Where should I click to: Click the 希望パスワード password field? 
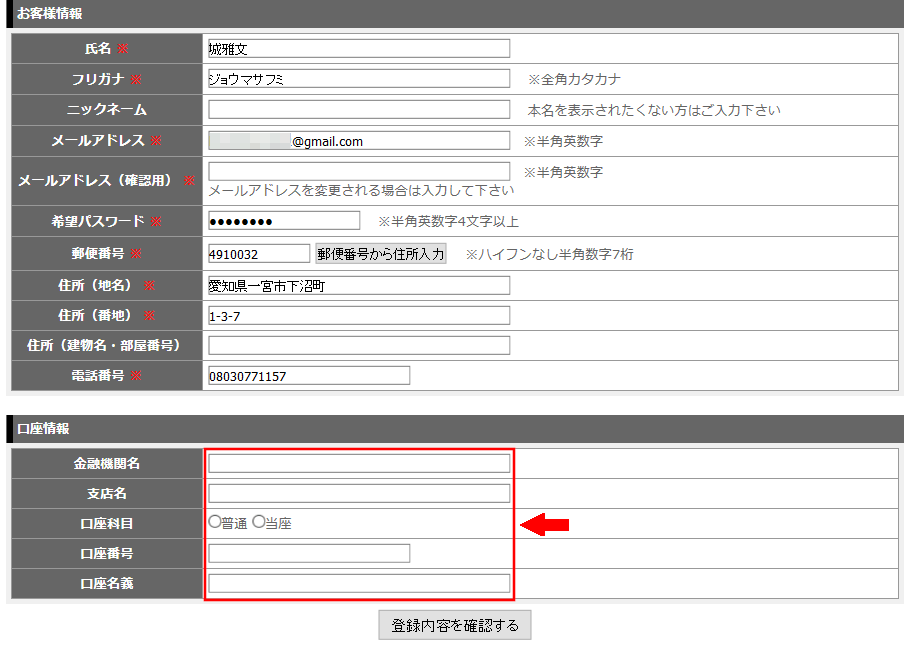pyautogui.click(x=284, y=221)
